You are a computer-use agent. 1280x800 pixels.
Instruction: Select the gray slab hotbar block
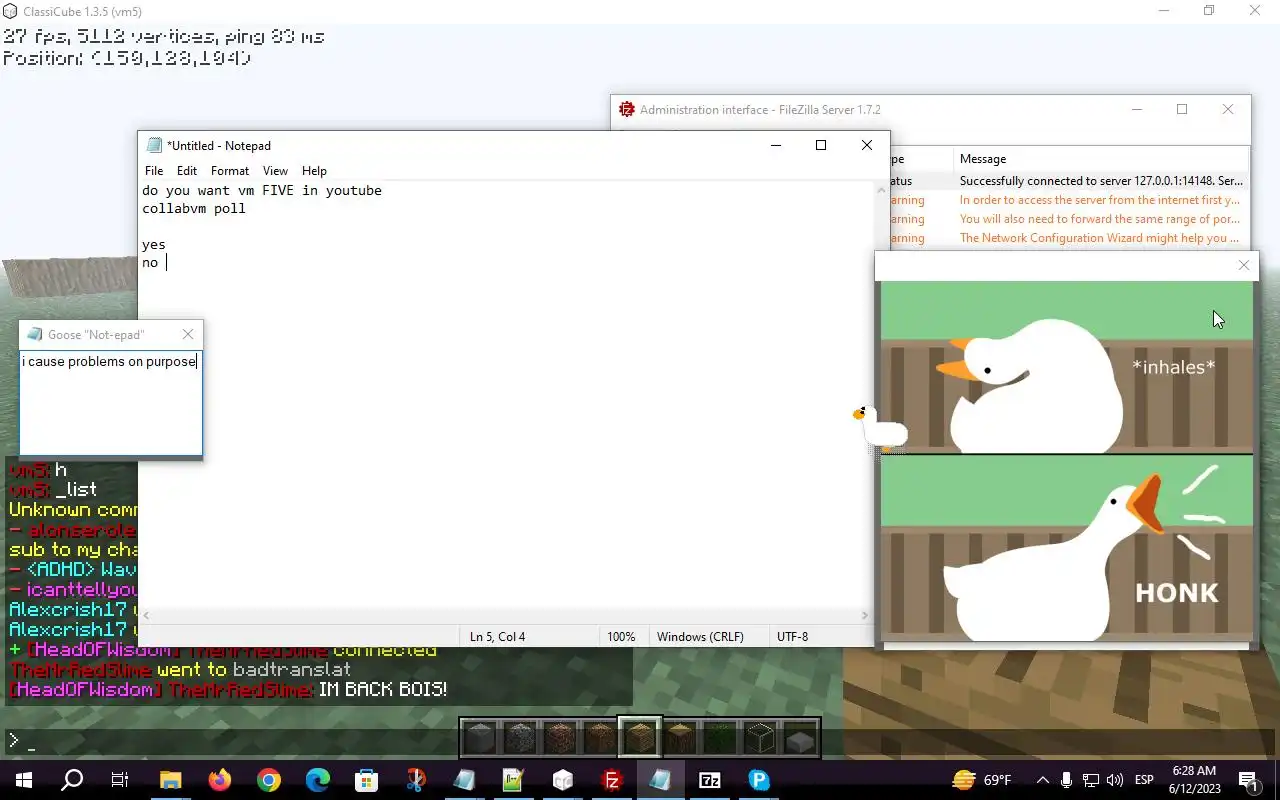pos(800,738)
